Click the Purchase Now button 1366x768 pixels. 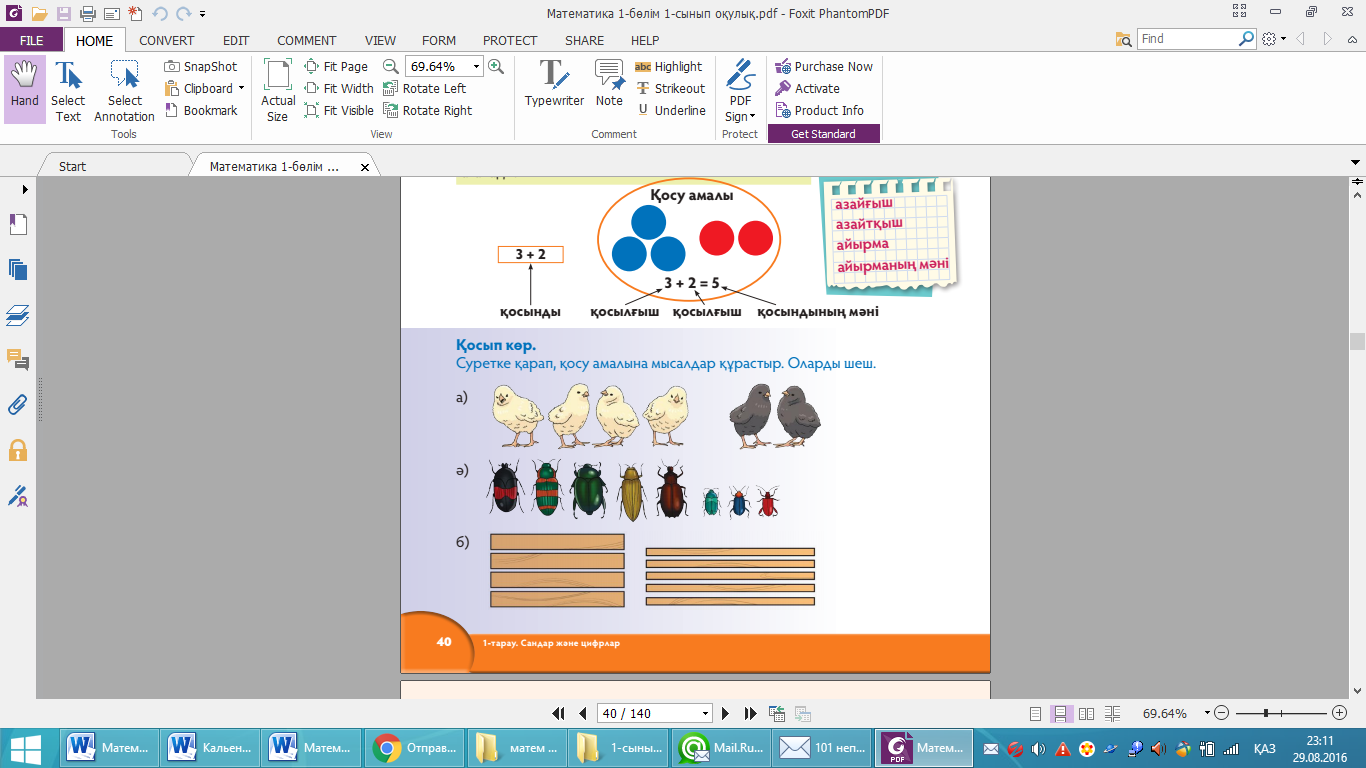click(x=824, y=67)
